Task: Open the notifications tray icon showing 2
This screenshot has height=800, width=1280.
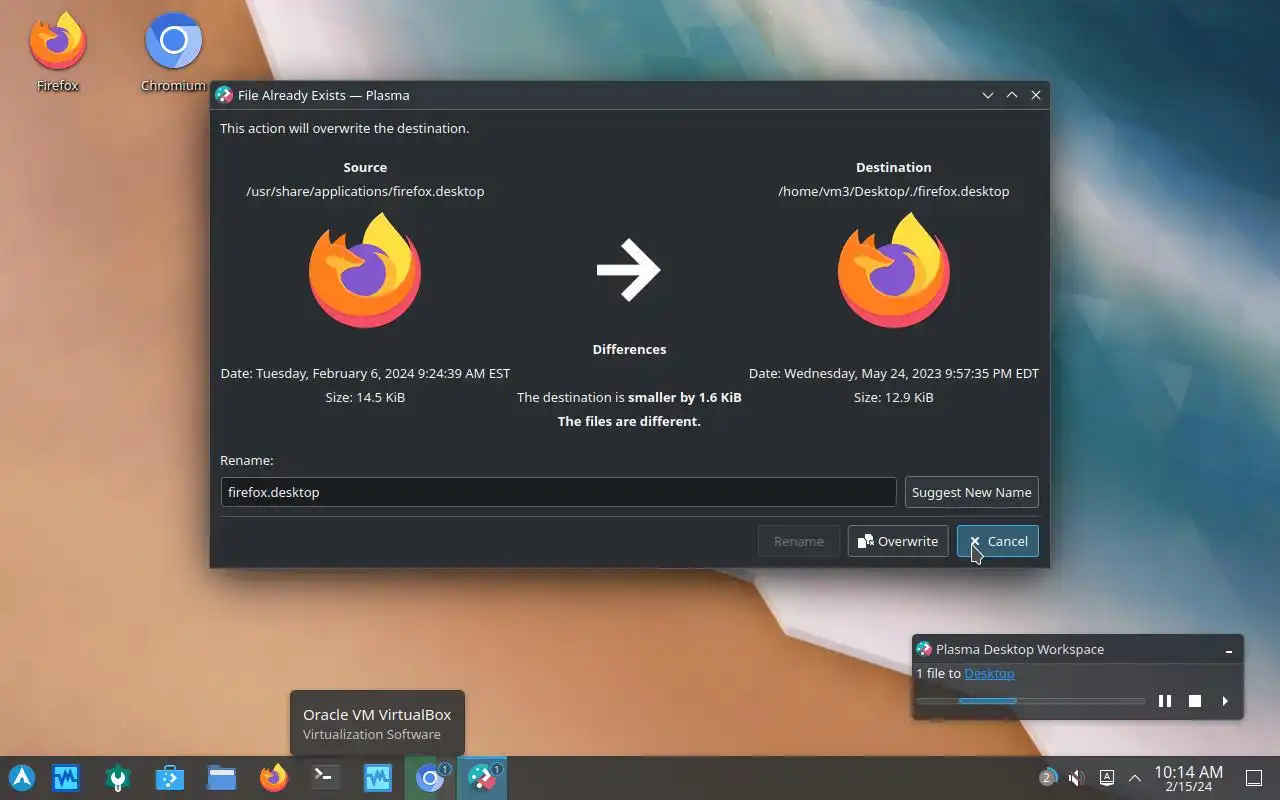Action: [1047, 778]
